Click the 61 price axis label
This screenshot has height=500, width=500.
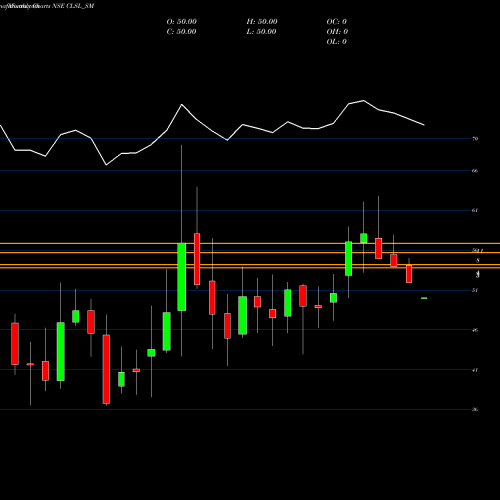(x=475, y=210)
